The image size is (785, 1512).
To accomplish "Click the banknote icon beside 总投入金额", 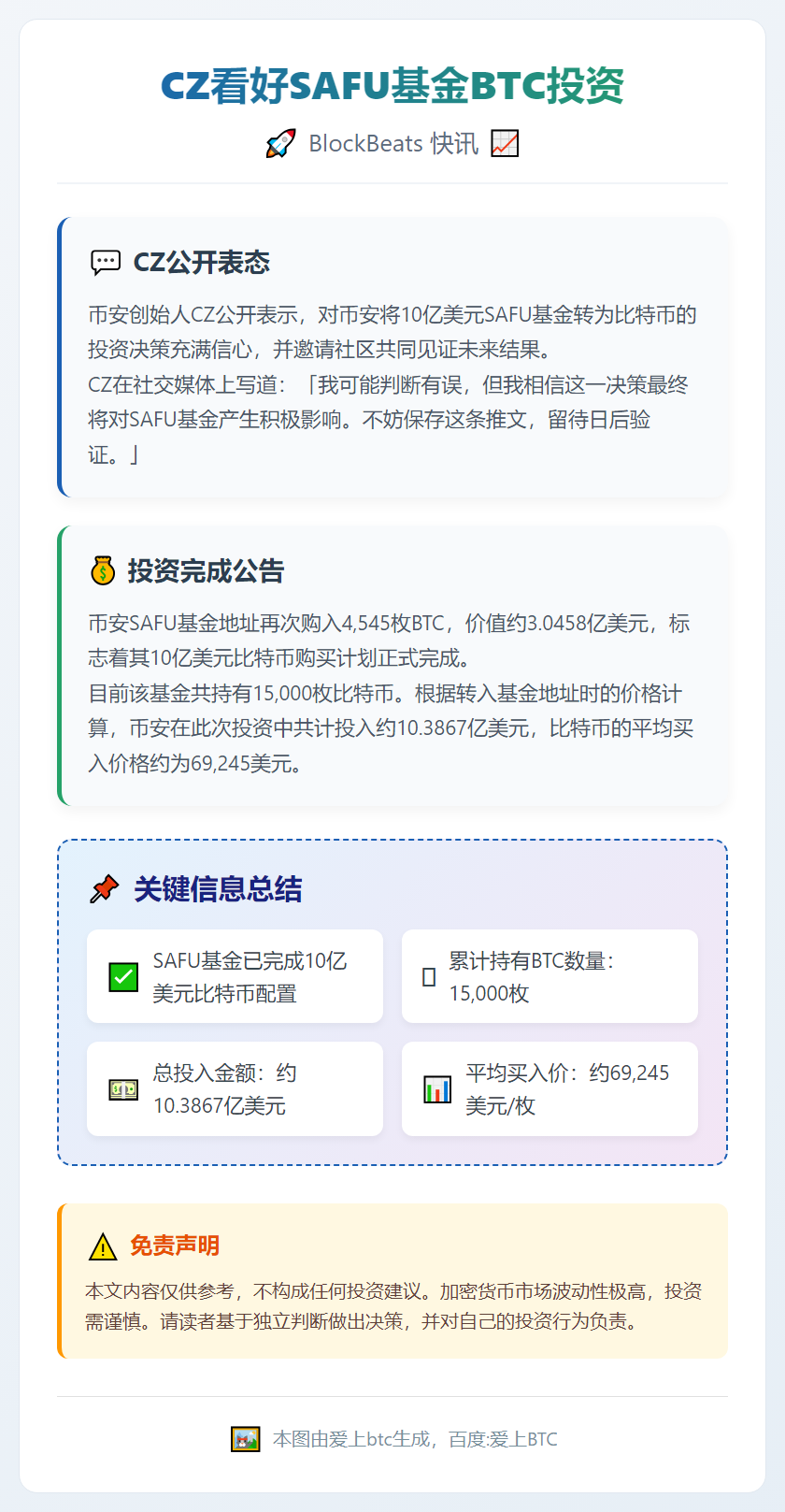I will 123,1088.
